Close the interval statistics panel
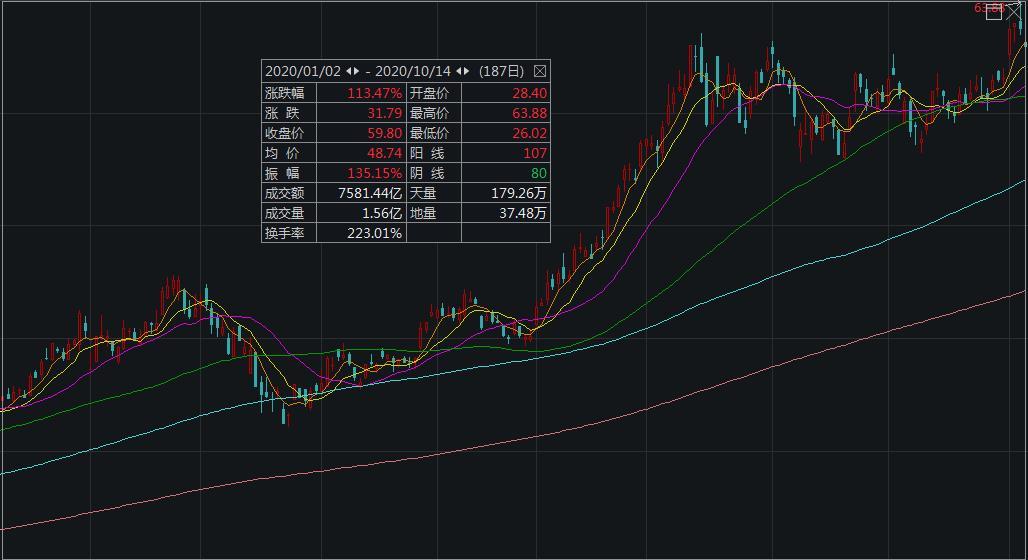This screenshot has height=560, width=1028. [x=540, y=71]
